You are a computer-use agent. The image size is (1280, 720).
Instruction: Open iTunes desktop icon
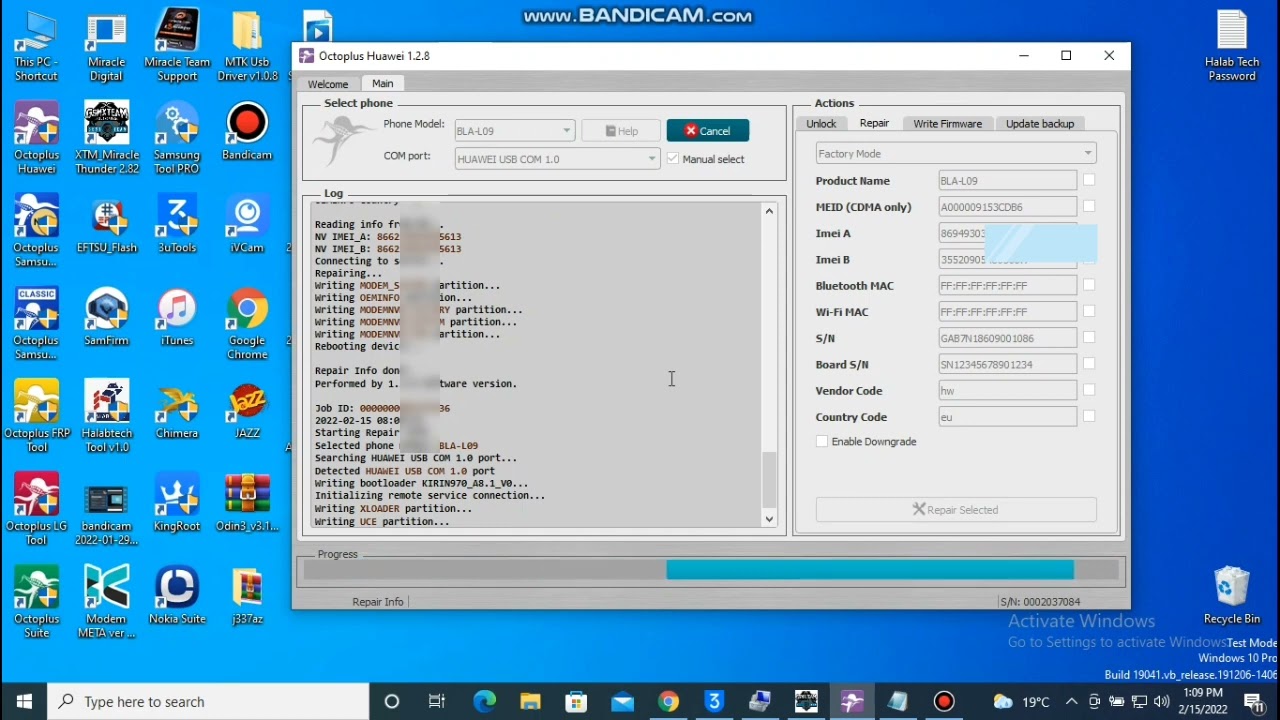tap(177, 317)
